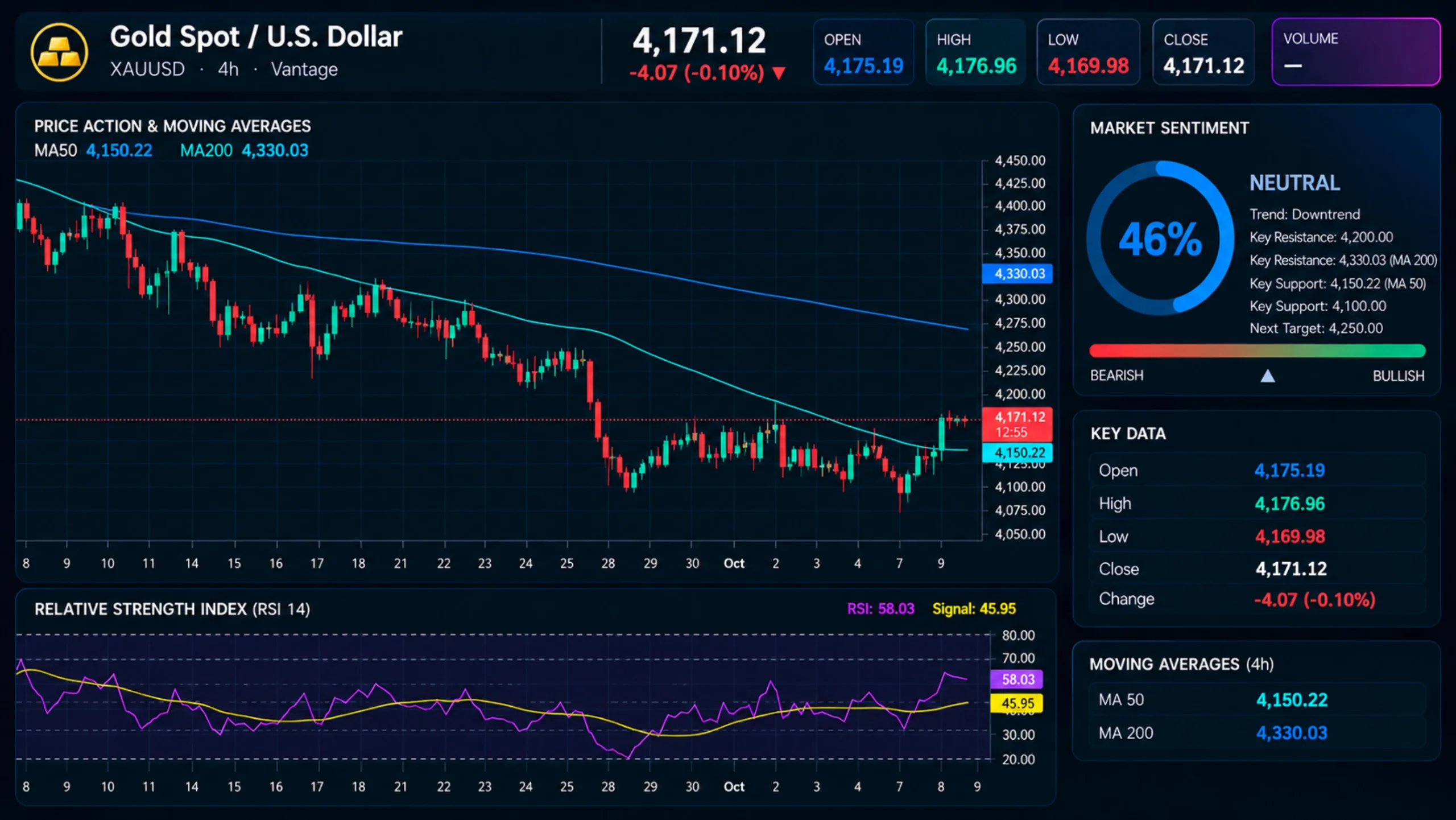
Task: Click the Price Action & Moving Averages heading
Action: pos(172,126)
